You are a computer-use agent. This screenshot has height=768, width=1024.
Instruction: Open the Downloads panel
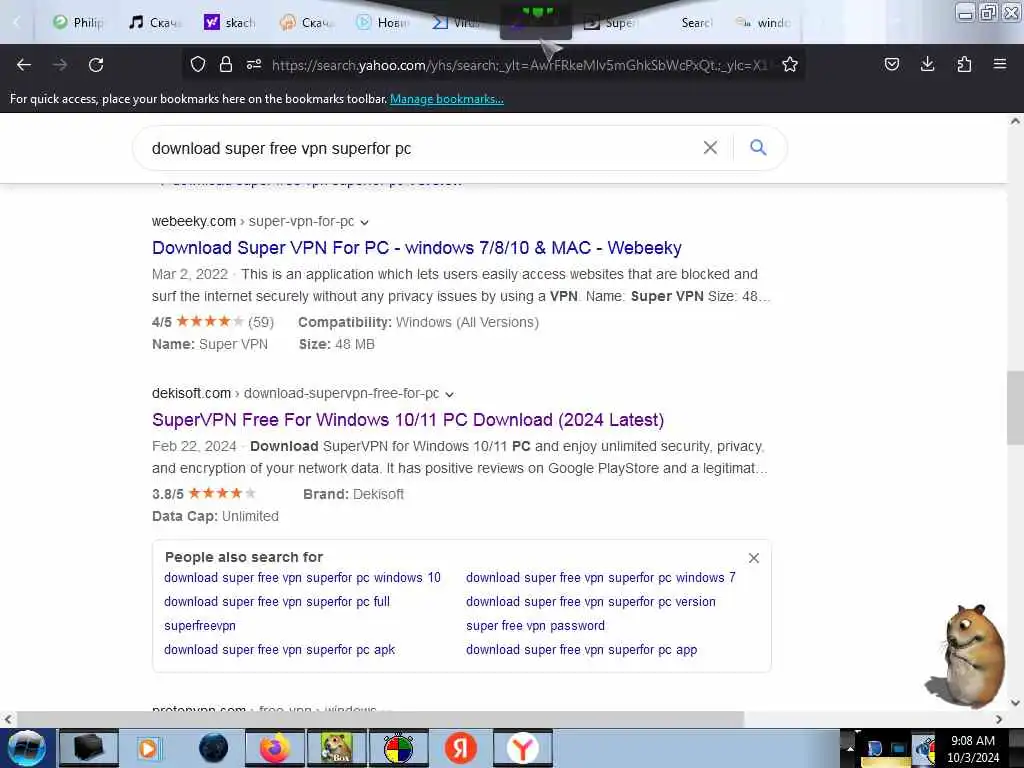[x=927, y=64]
